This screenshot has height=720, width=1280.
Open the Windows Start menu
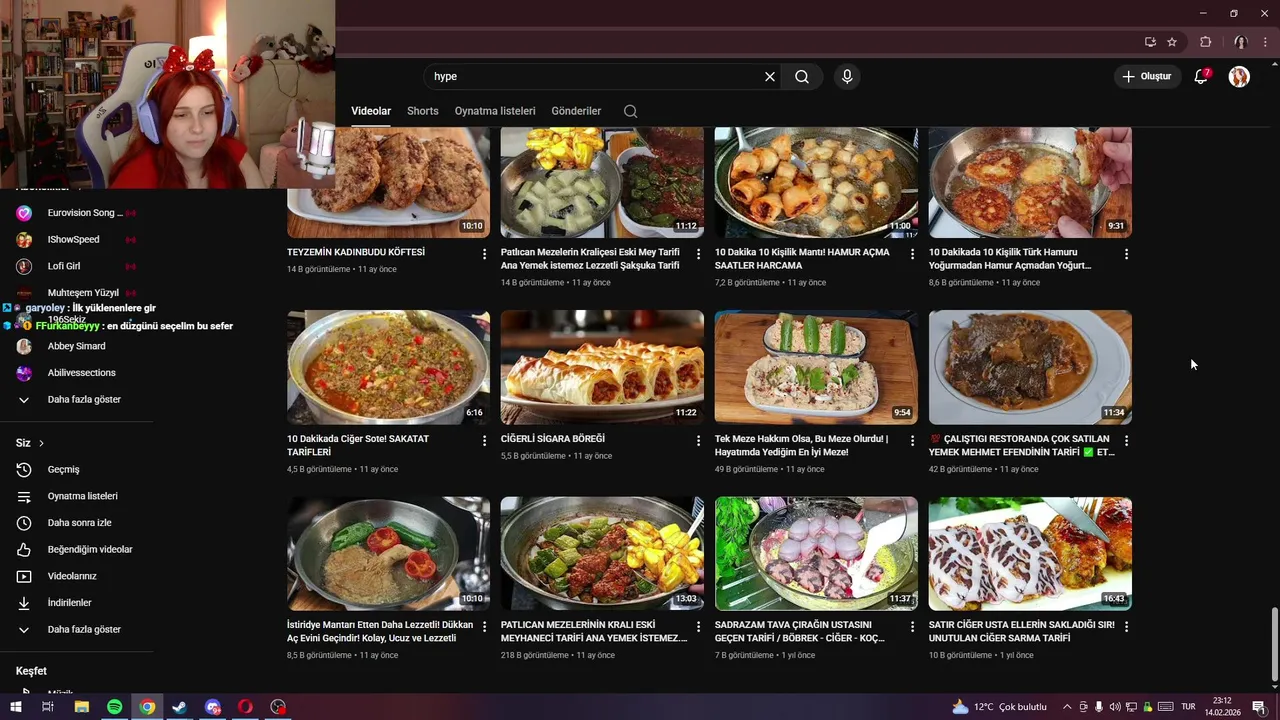(x=16, y=707)
